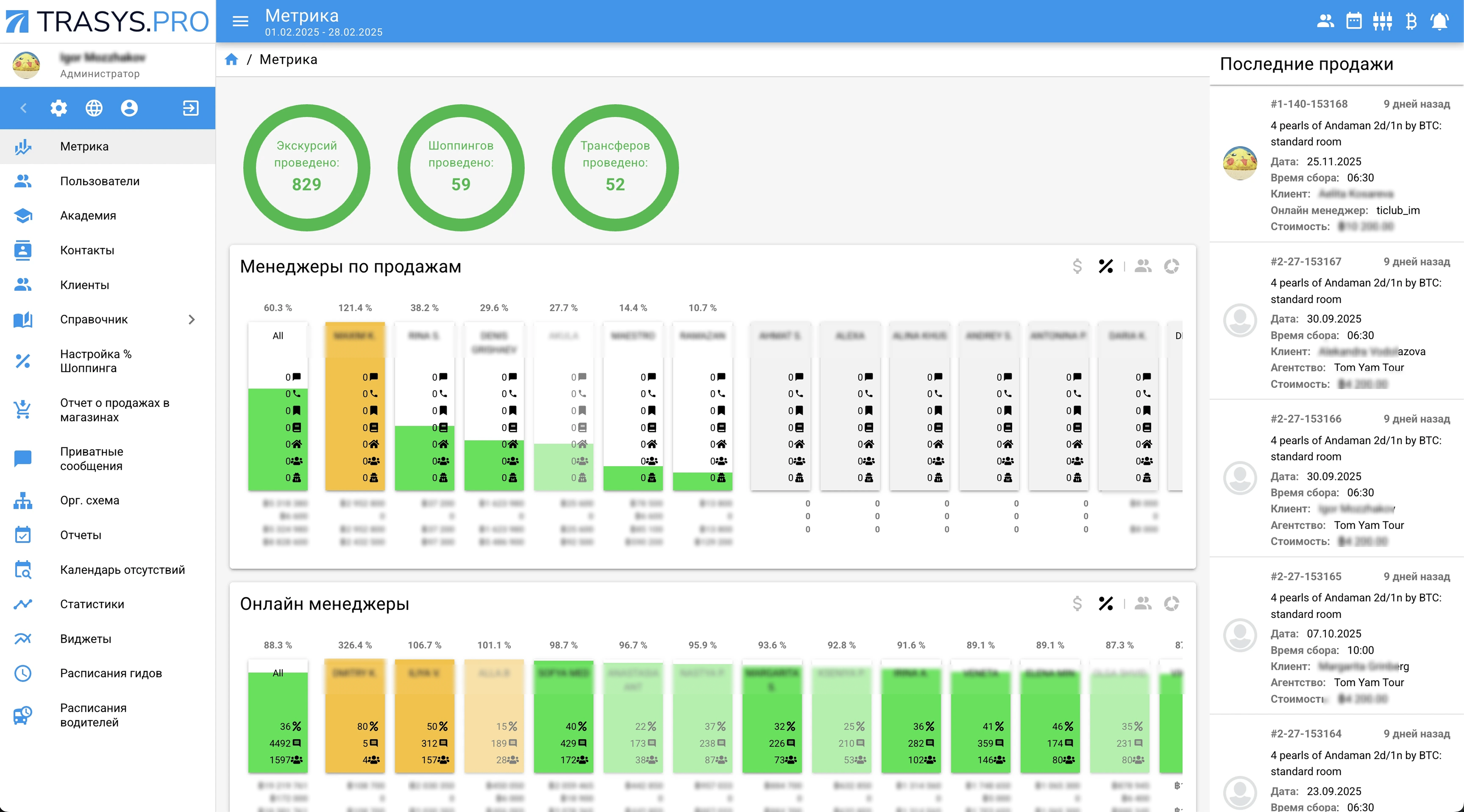
Task: Go to Статистики menu item
Action: click(x=92, y=604)
